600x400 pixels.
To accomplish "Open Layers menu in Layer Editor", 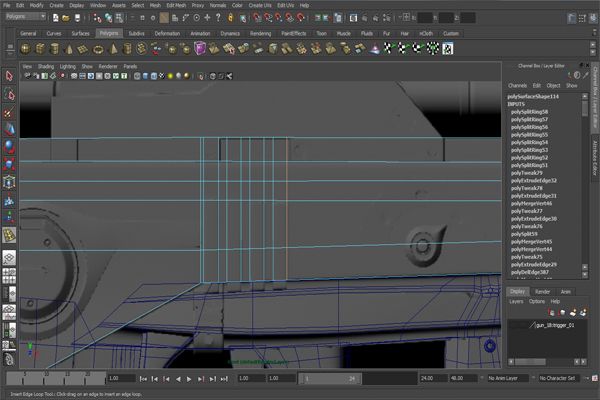I will pos(516,301).
